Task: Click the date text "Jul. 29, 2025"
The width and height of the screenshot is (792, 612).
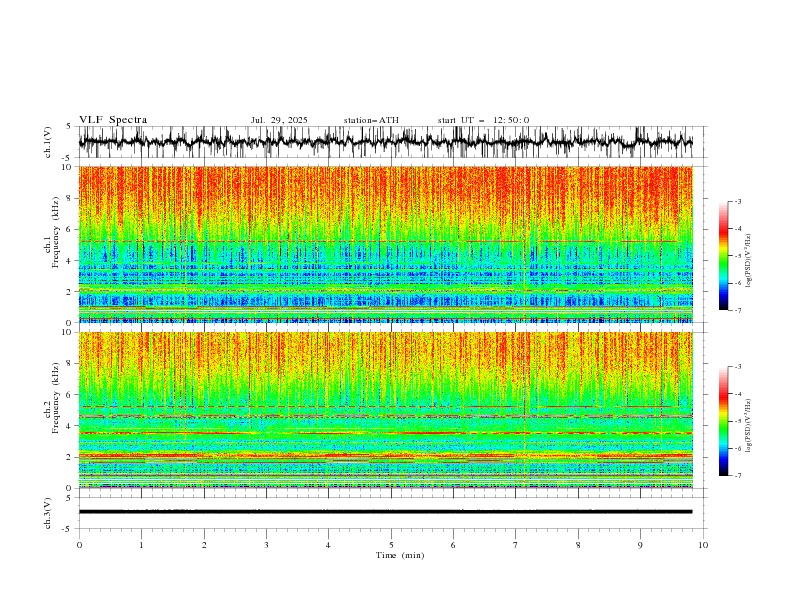Action: coord(279,120)
